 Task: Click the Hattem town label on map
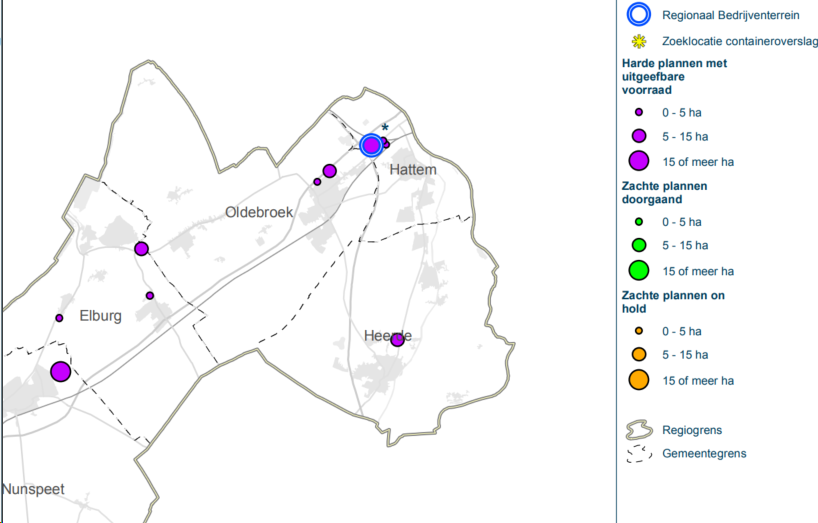(x=413, y=170)
